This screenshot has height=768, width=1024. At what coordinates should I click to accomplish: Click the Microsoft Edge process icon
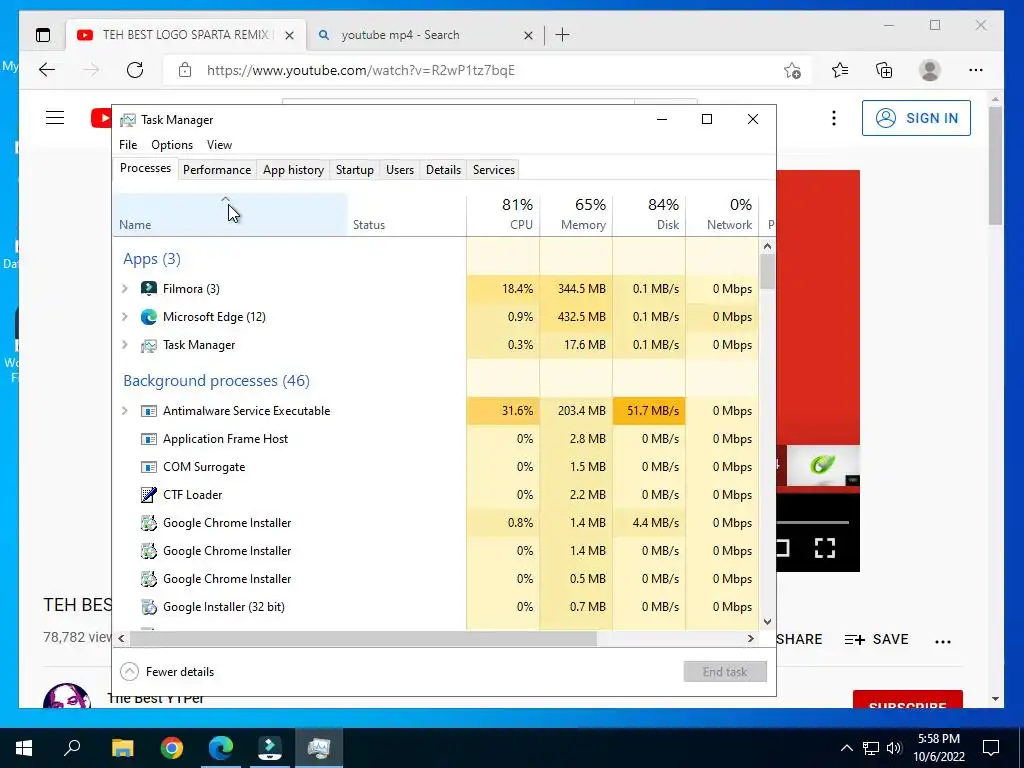(149, 317)
